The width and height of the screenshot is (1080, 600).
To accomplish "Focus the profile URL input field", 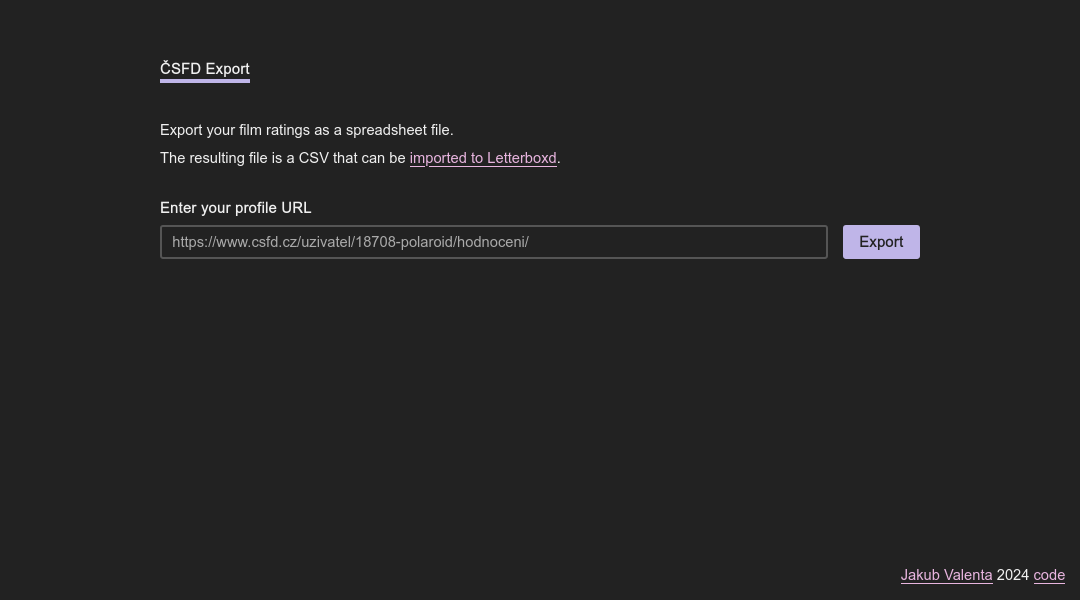I will [x=494, y=242].
